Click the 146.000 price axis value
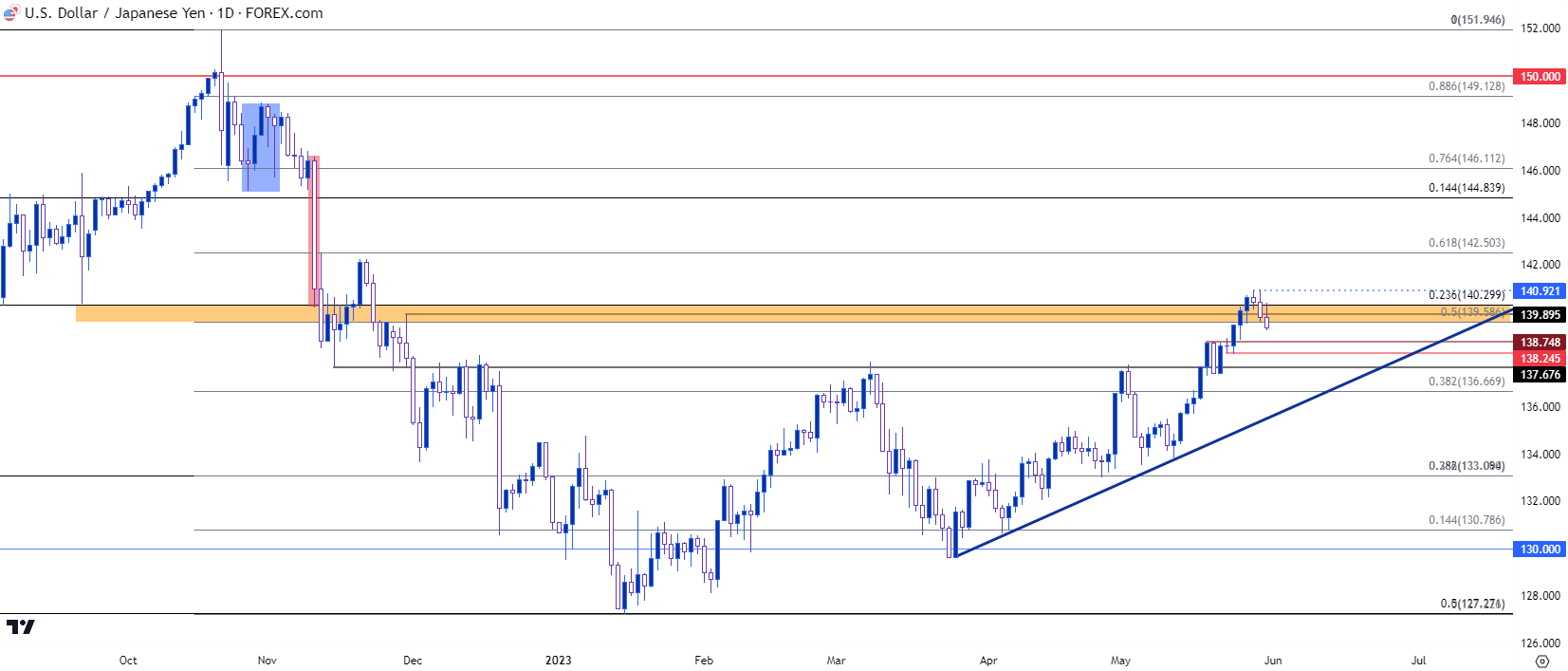 1540,171
